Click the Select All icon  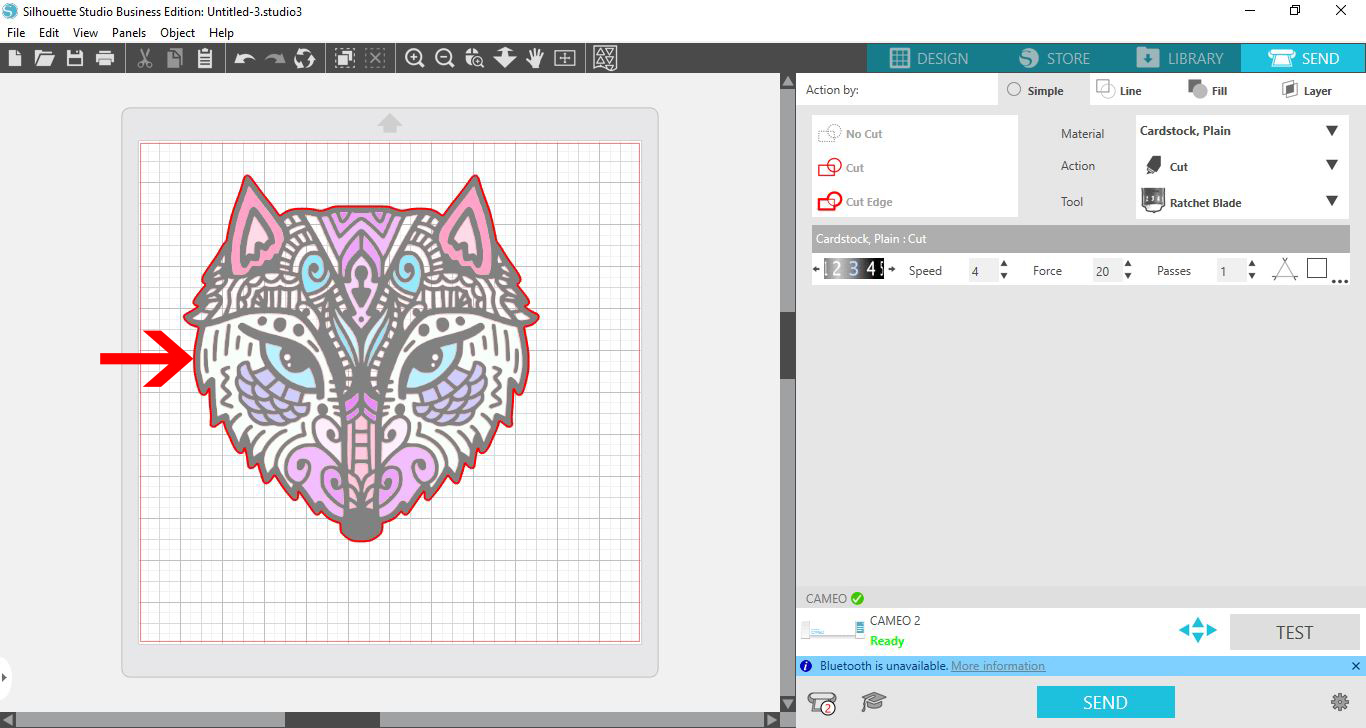click(x=345, y=58)
